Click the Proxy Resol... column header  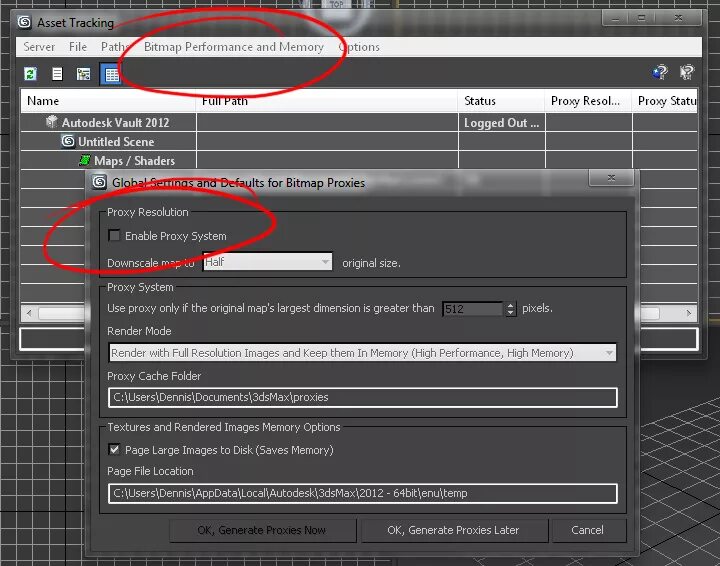(589, 101)
